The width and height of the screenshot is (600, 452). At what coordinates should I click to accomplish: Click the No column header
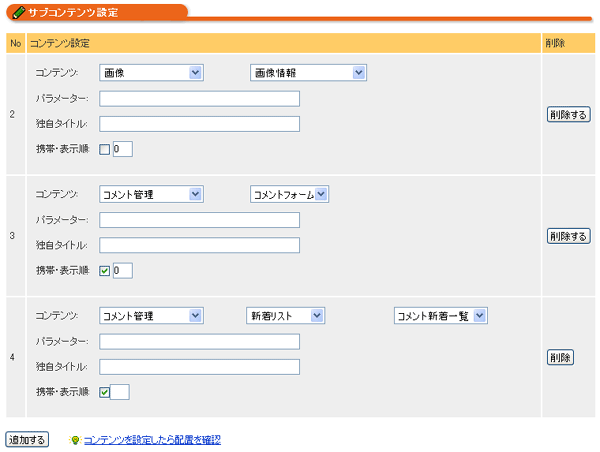point(16,43)
